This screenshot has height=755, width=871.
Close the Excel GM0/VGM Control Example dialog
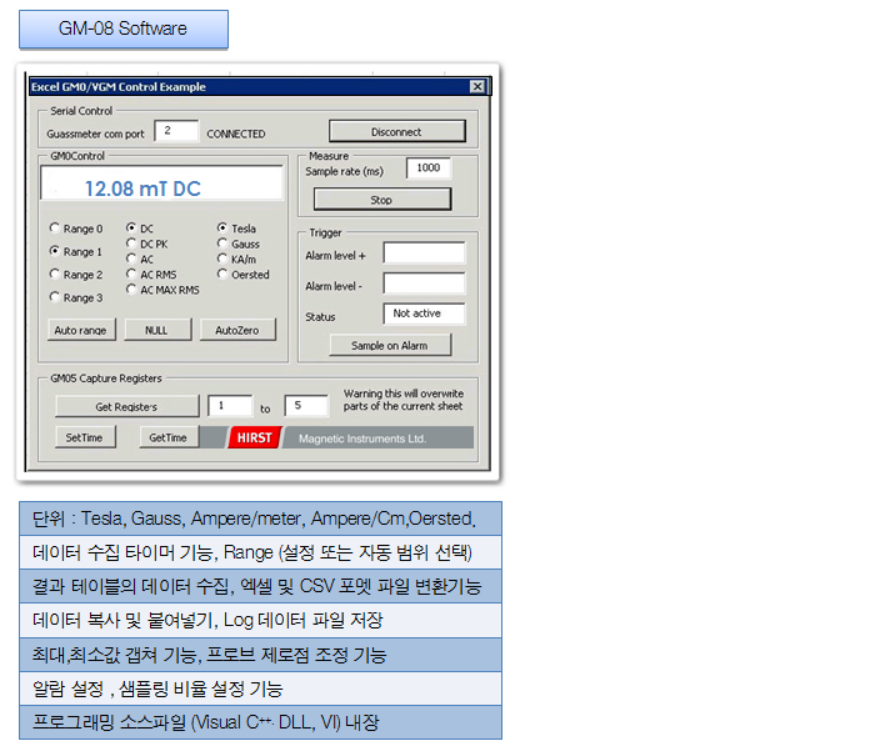click(x=477, y=87)
